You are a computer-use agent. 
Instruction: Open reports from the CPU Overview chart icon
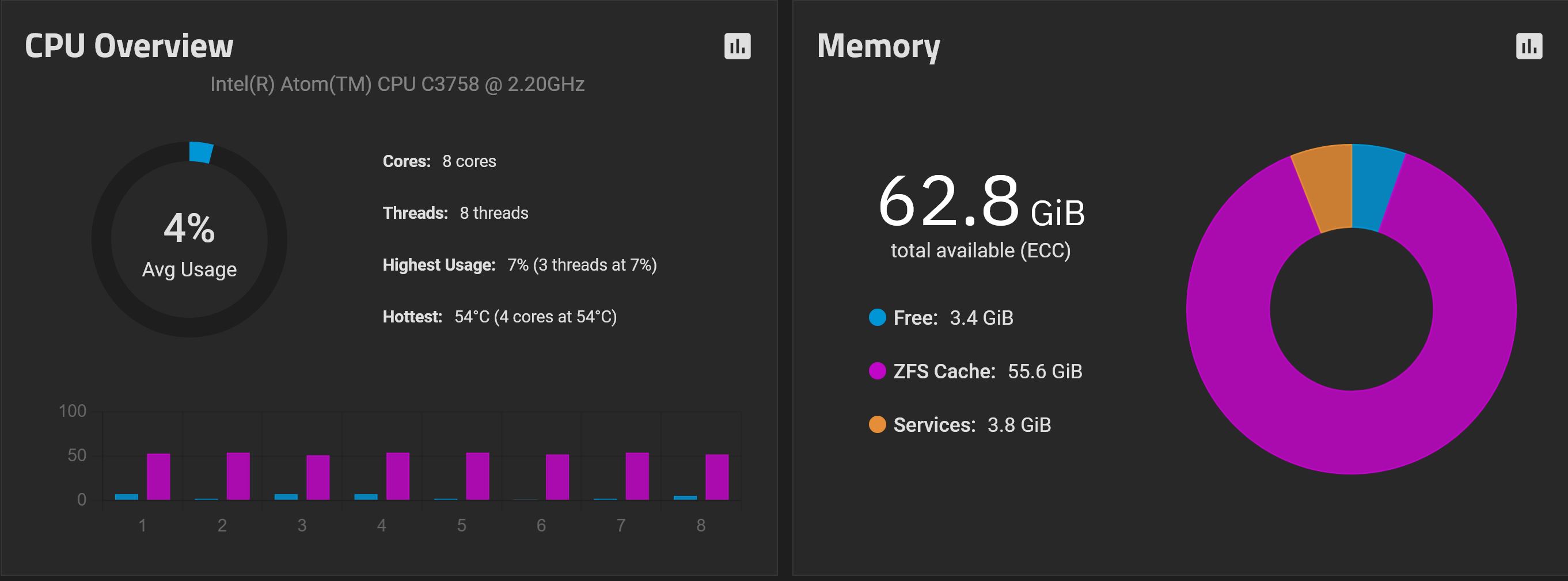pyautogui.click(x=737, y=46)
